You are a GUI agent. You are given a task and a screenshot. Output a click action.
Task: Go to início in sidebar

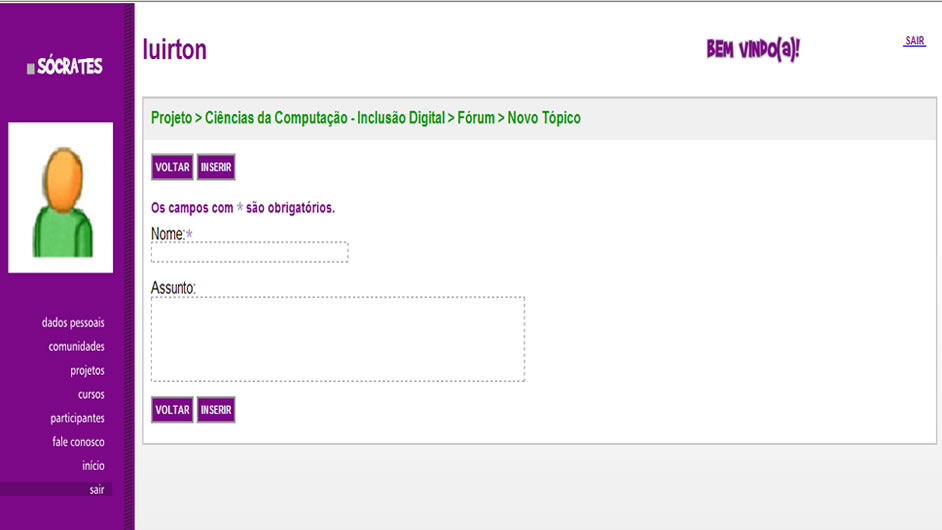[x=93, y=466]
